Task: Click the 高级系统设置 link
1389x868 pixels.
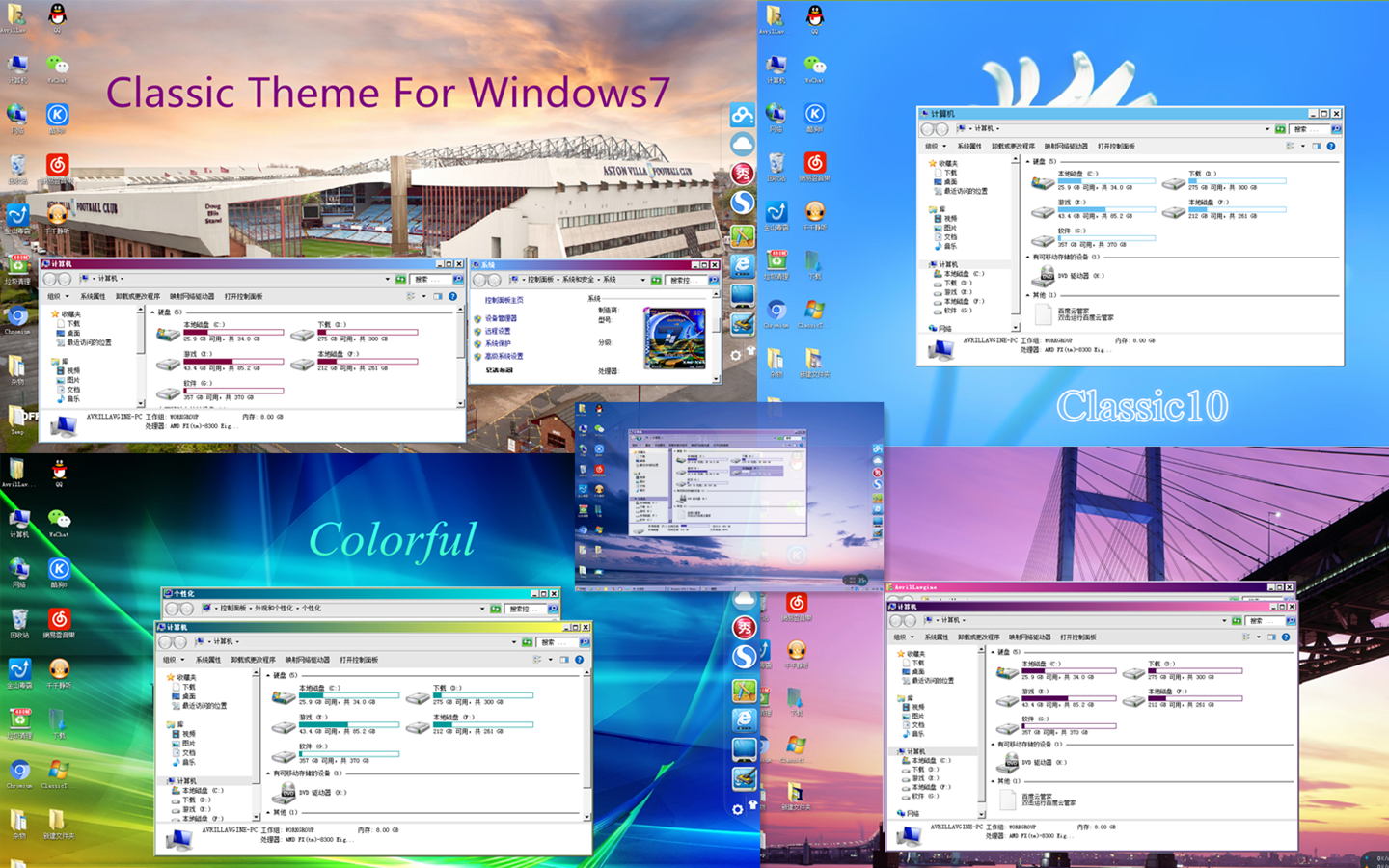Action: [x=503, y=356]
